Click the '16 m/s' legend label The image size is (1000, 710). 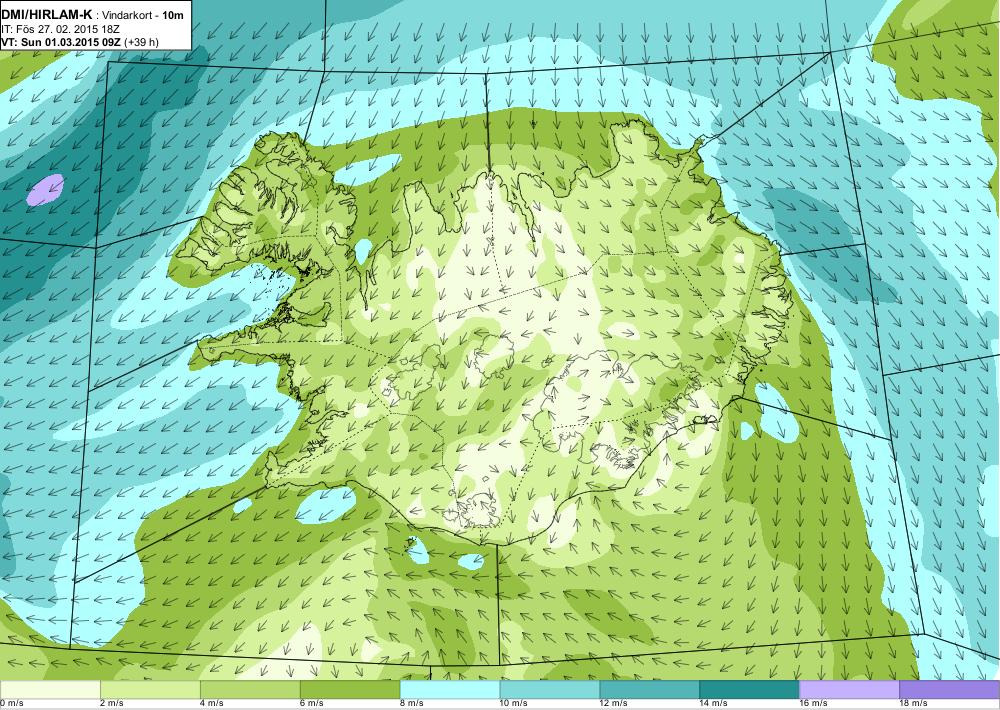pyautogui.click(x=814, y=704)
